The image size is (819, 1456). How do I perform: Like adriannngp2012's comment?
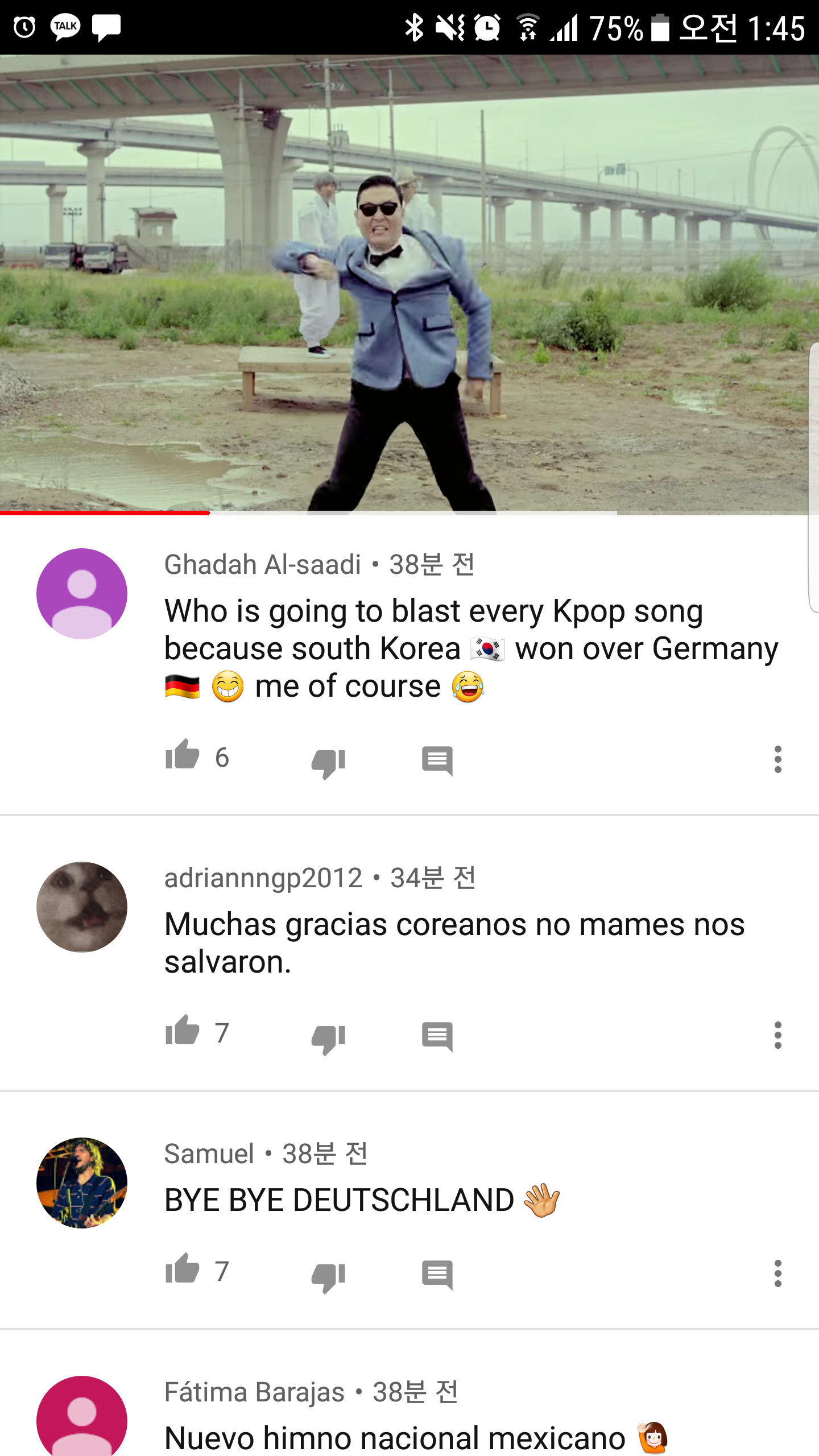pyautogui.click(x=182, y=1030)
